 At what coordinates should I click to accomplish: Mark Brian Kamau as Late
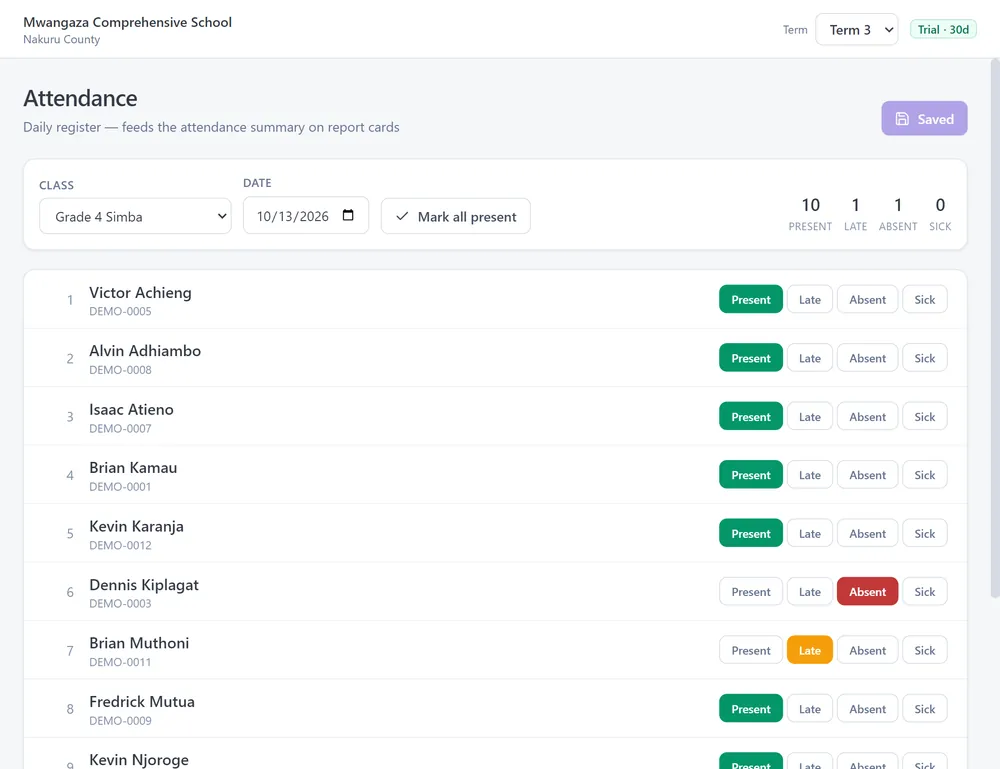click(809, 475)
